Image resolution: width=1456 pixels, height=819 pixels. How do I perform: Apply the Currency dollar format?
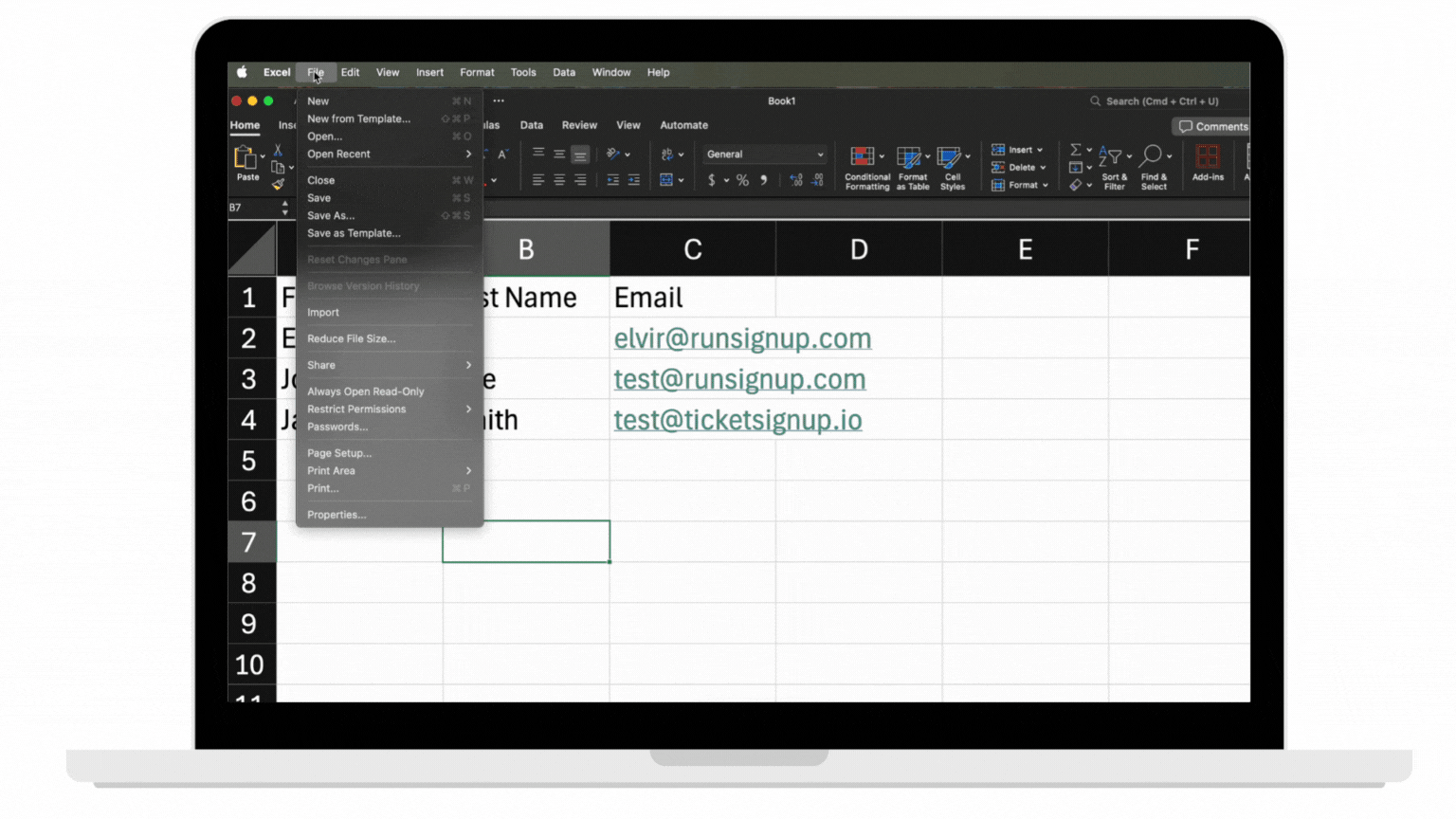[712, 180]
